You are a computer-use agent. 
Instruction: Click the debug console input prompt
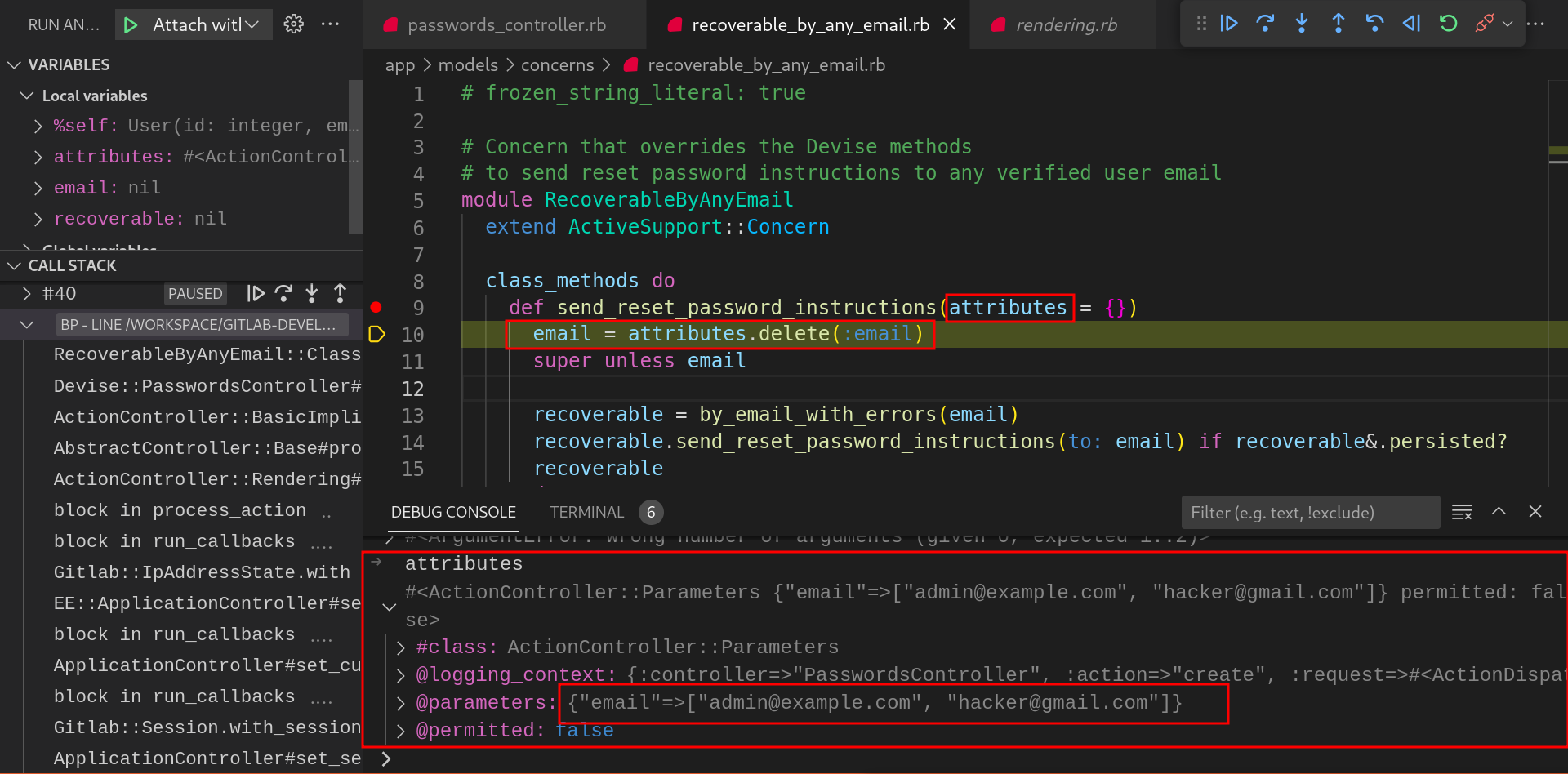972,759
